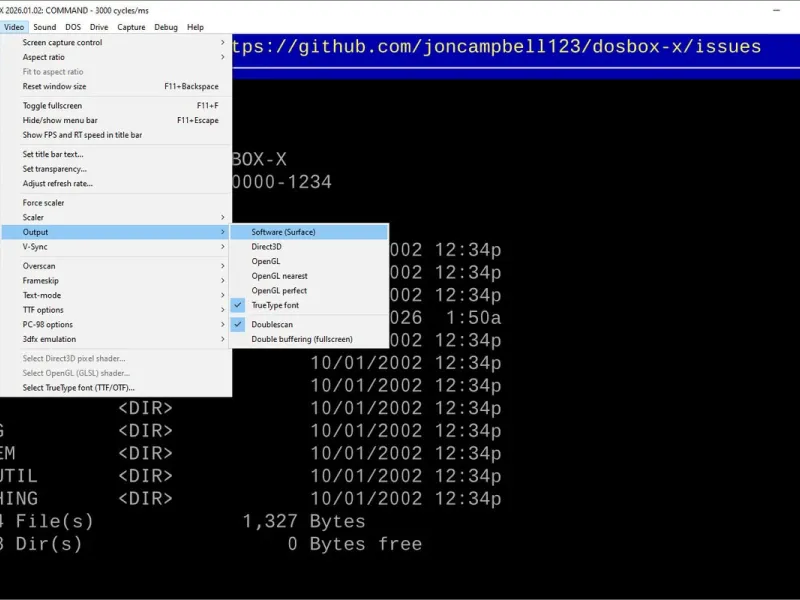This screenshot has height=600, width=800.
Task: Open the Debug menu
Action: [166, 27]
